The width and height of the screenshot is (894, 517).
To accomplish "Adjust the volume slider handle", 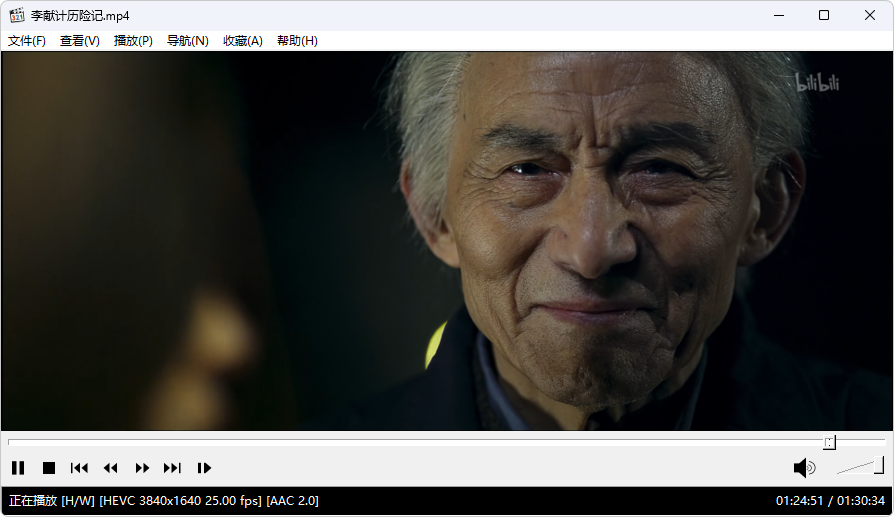I will (x=879, y=465).
